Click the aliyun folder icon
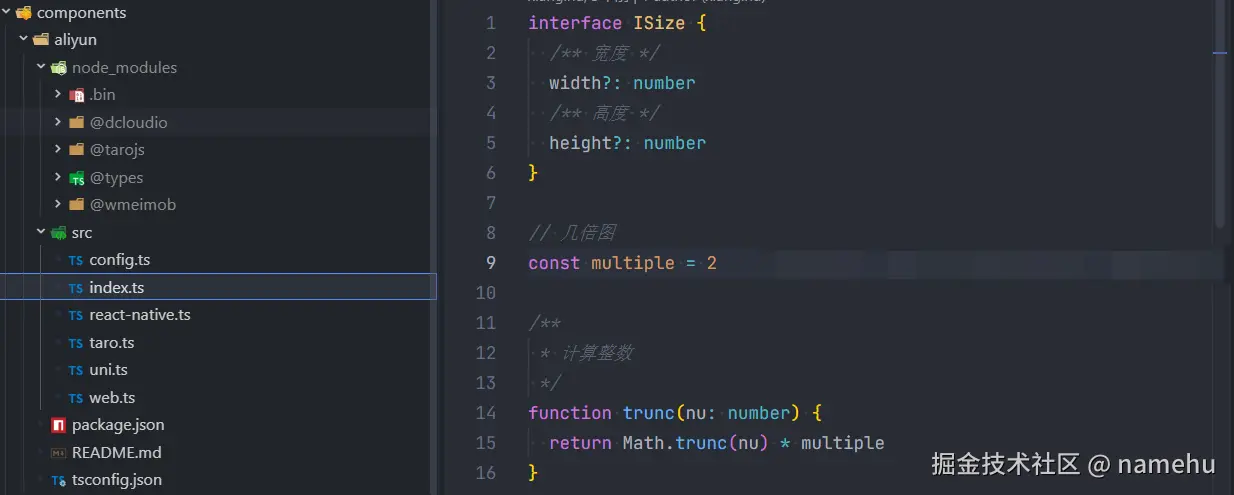The width and height of the screenshot is (1234, 495). [41, 40]
